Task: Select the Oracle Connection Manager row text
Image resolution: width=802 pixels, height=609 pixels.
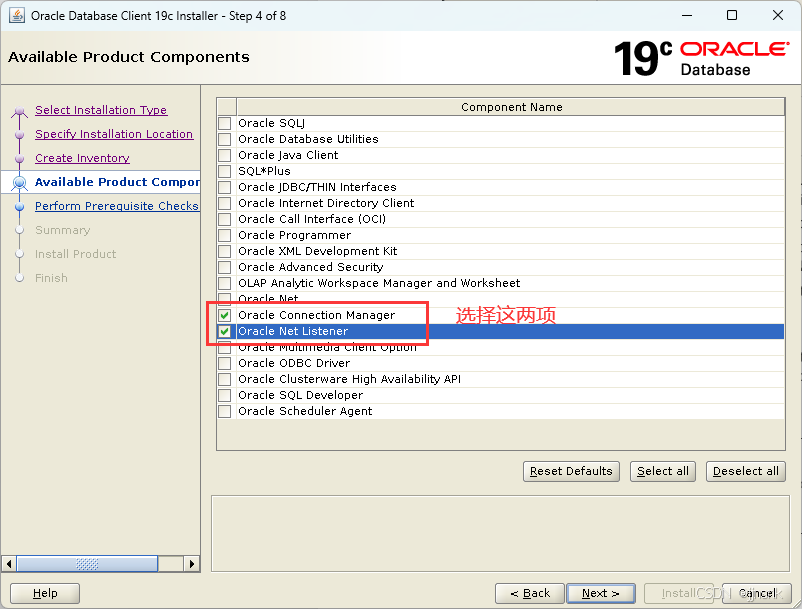Action: (317, 315)
